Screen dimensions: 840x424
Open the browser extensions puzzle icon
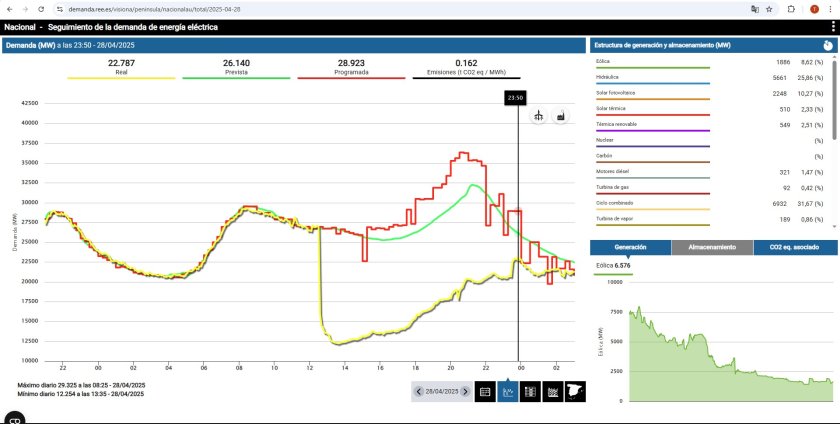[x=791, y=9]
